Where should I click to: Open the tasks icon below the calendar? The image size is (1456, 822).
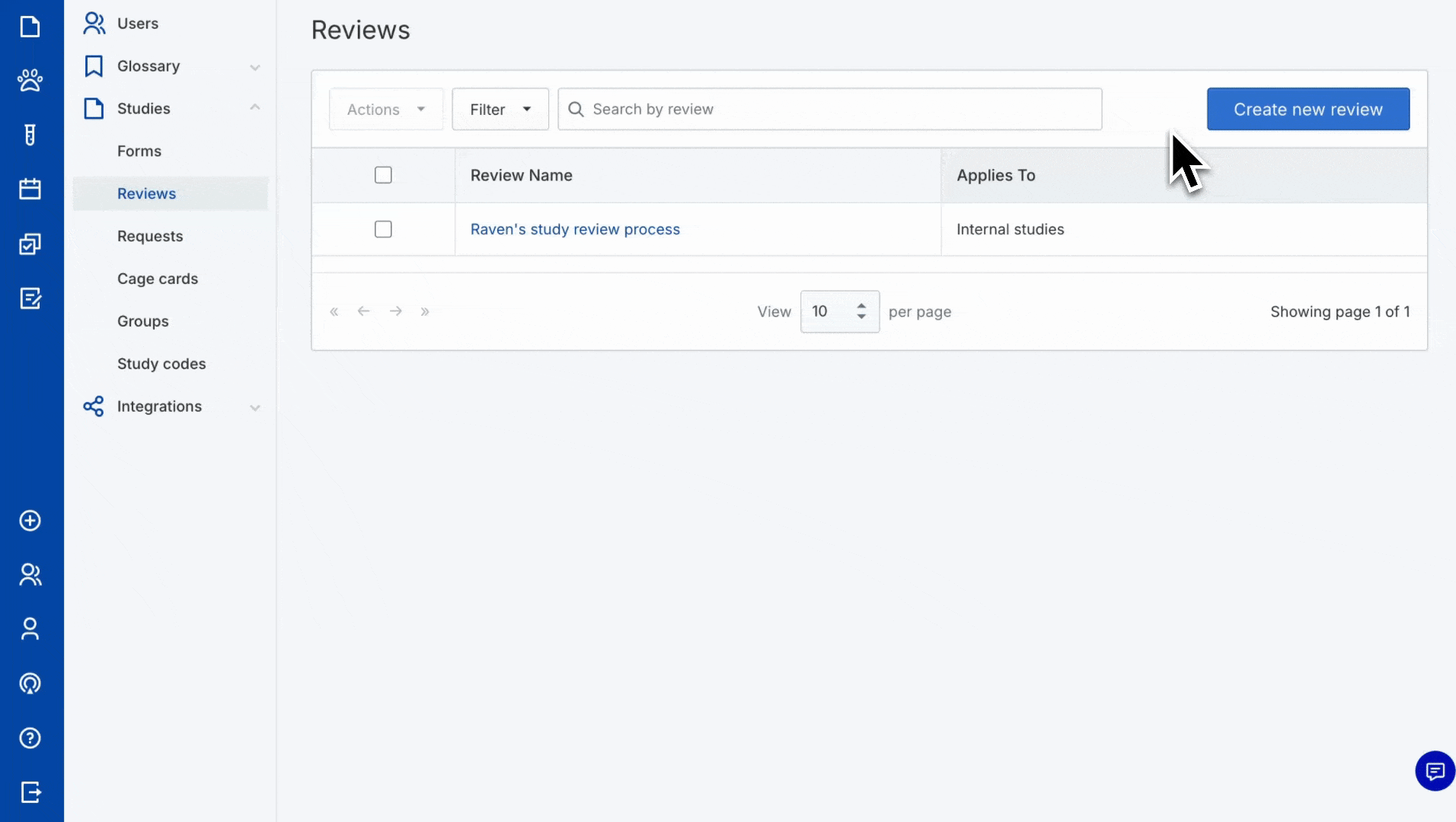[x=30, y=244]
